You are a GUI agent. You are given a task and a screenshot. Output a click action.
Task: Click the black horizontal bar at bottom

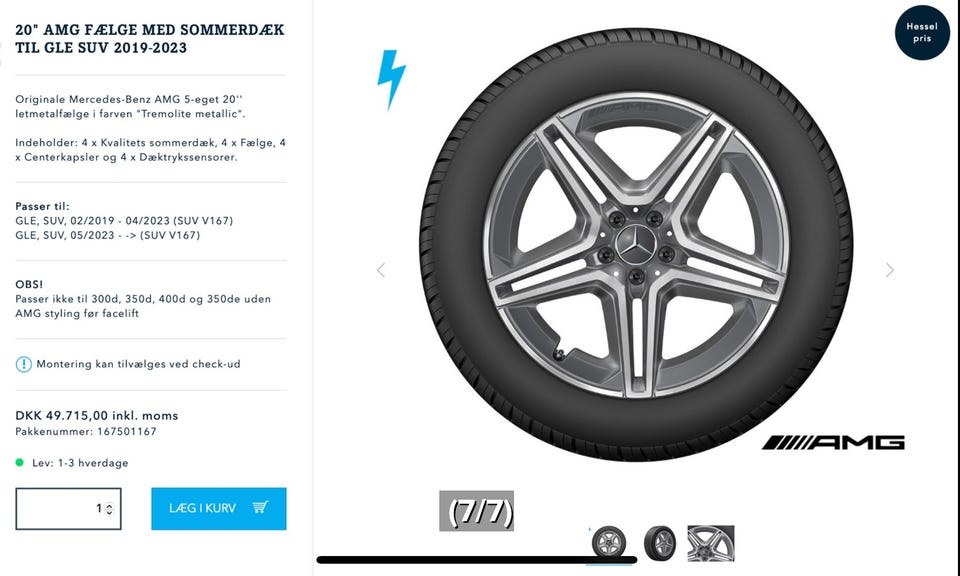pos(477,559)
